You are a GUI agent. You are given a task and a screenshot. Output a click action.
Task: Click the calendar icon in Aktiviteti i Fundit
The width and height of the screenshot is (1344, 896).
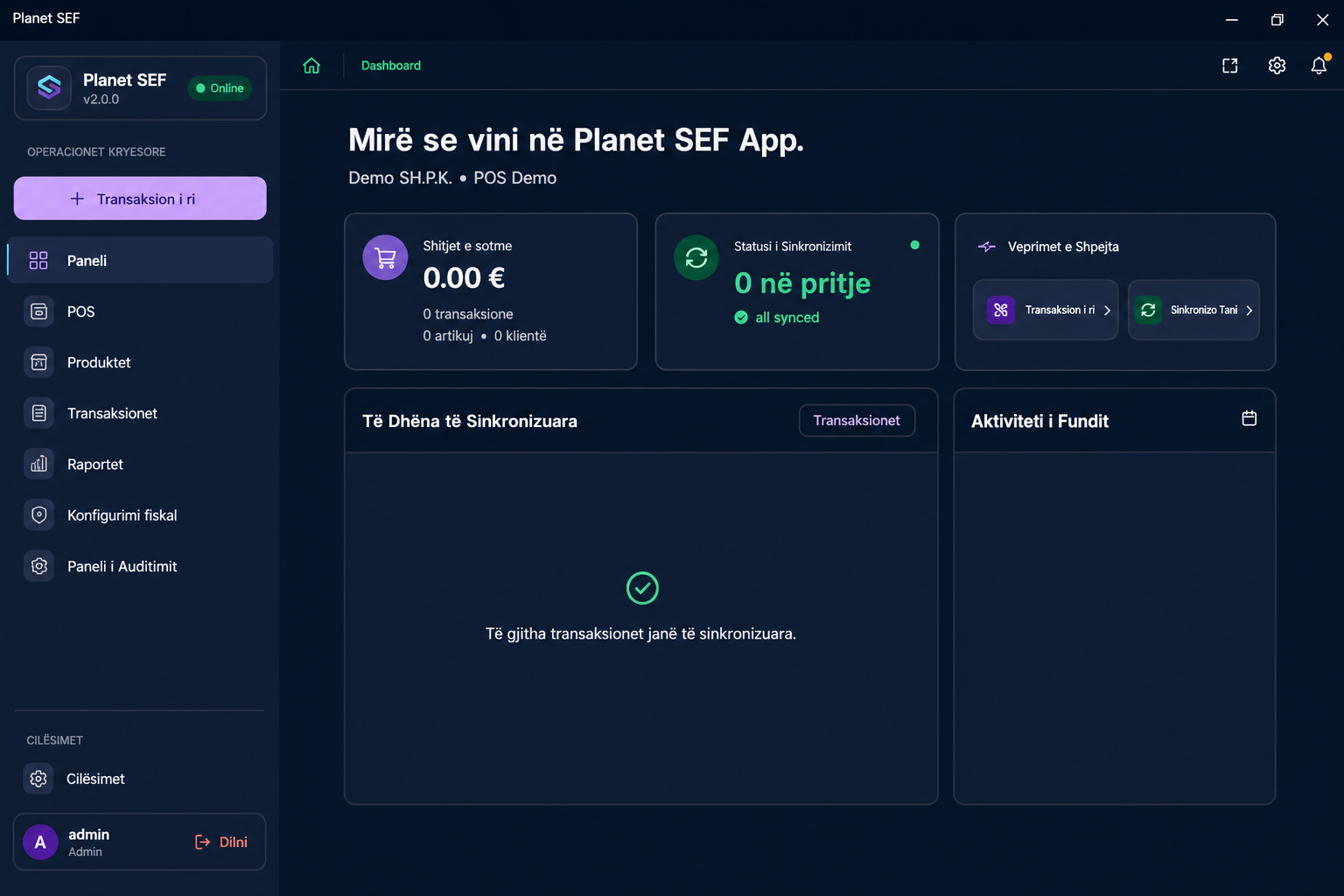click(x=1249, y=419)
